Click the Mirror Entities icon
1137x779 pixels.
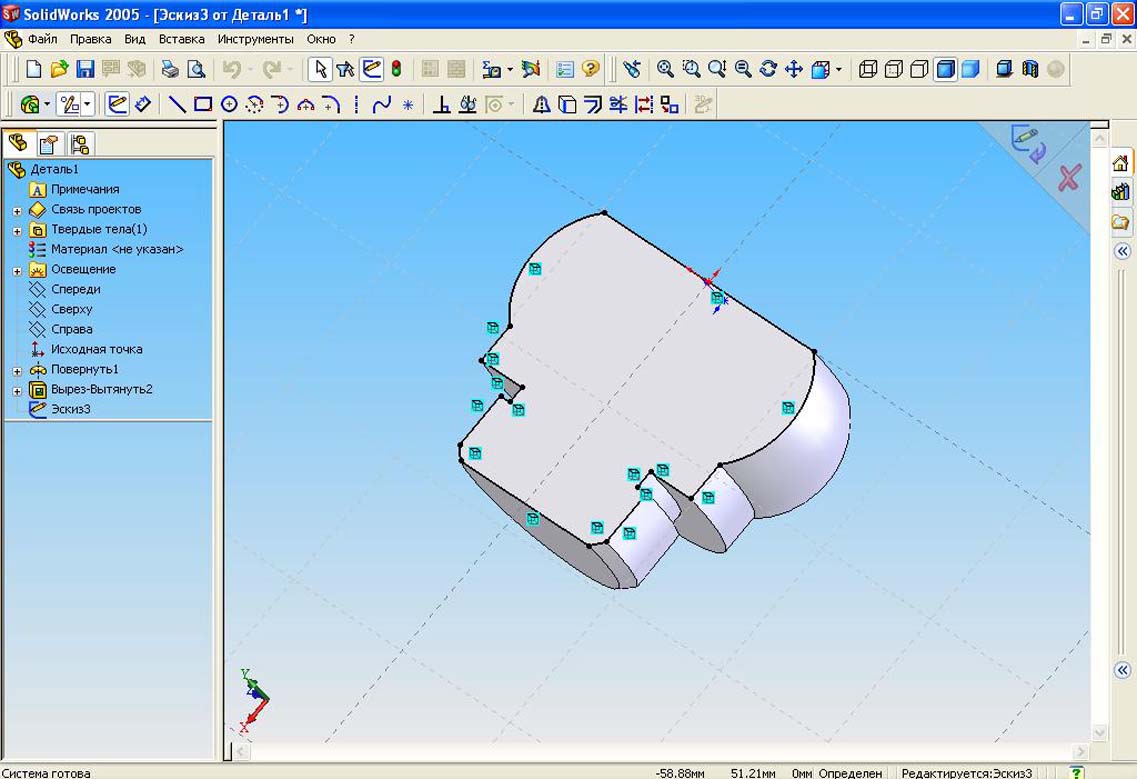(x=540, y=104)
